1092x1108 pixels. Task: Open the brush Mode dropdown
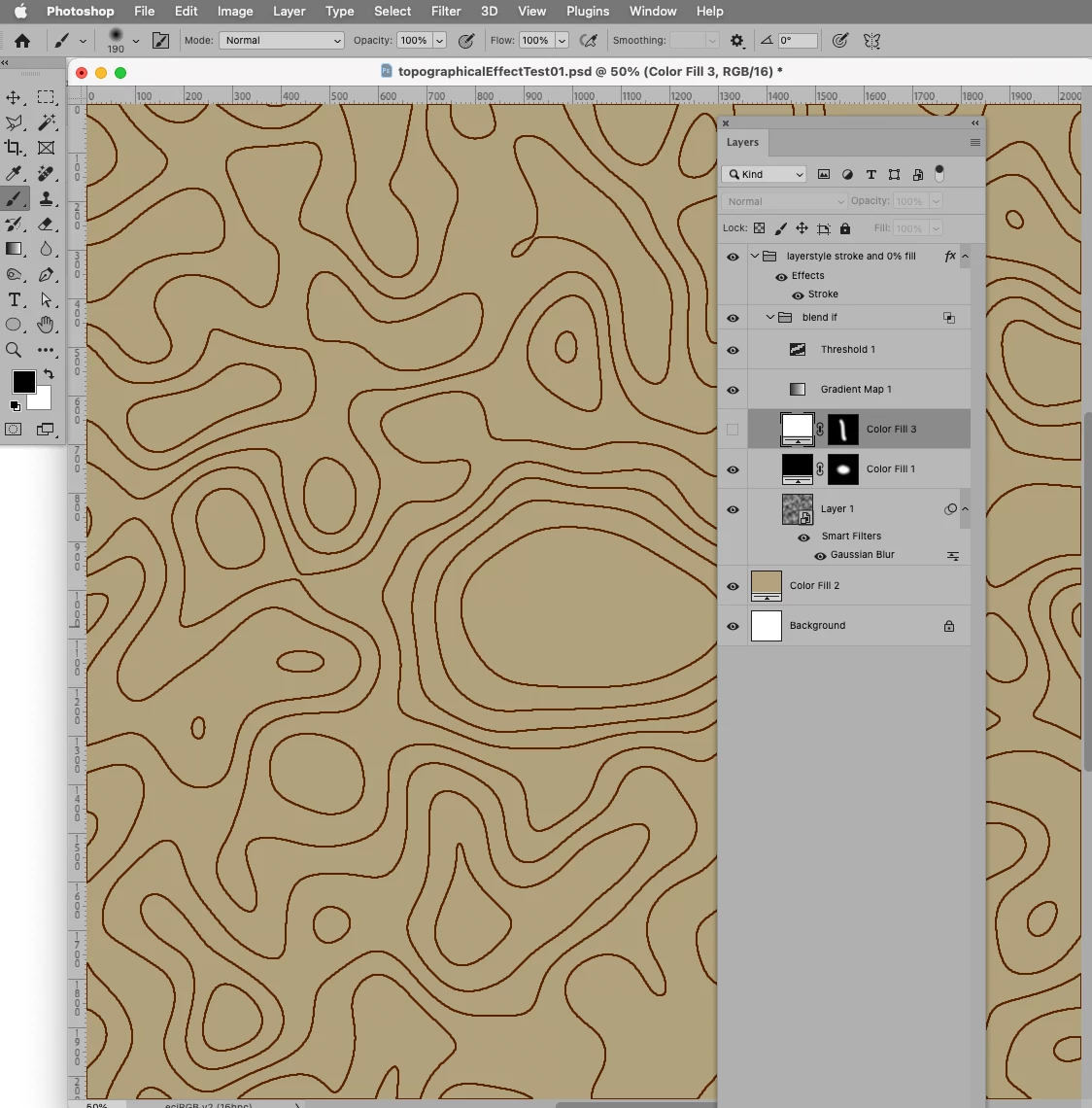click(x=281, y=40)
